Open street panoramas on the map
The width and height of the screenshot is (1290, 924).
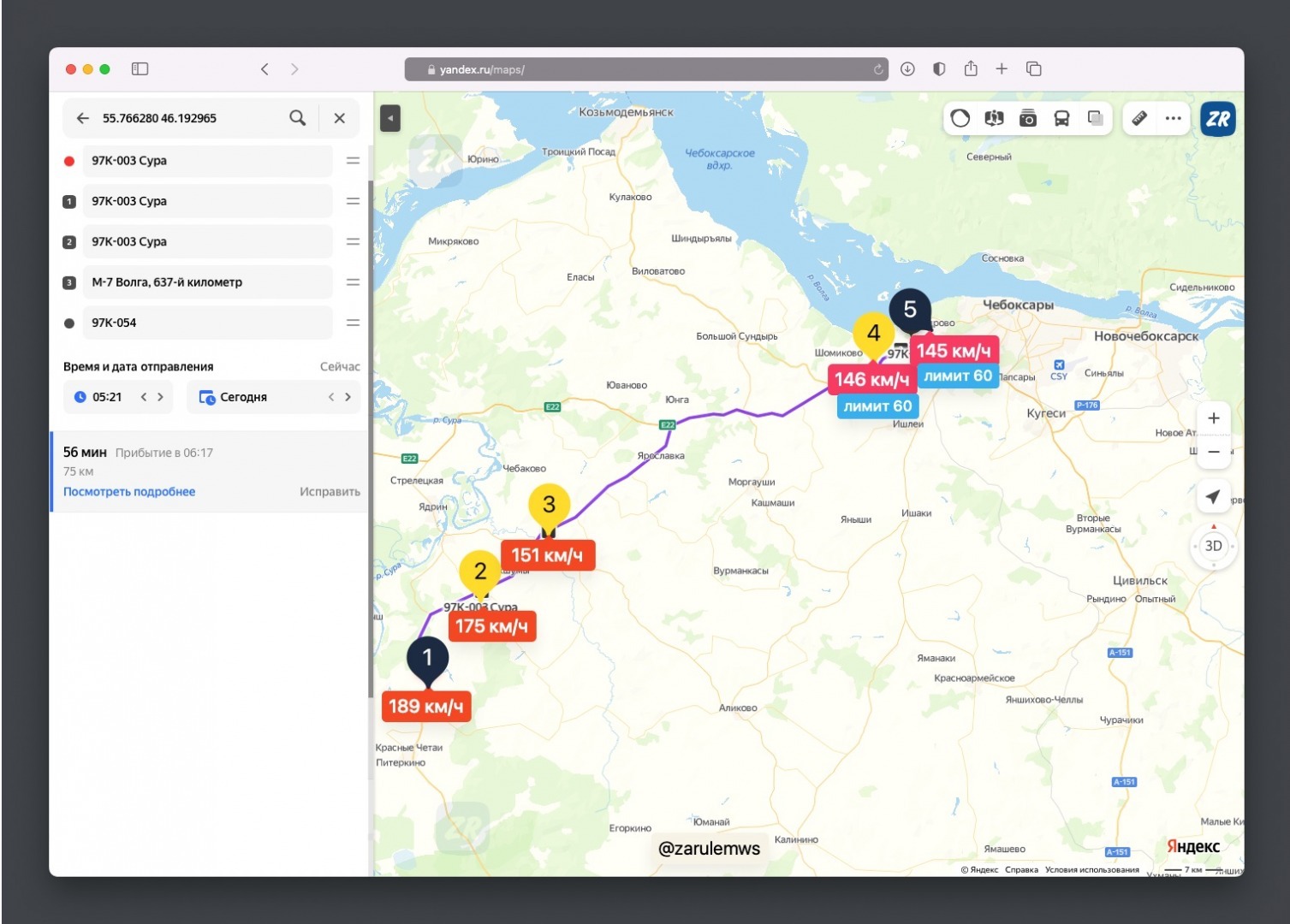[x=994, y=119]
